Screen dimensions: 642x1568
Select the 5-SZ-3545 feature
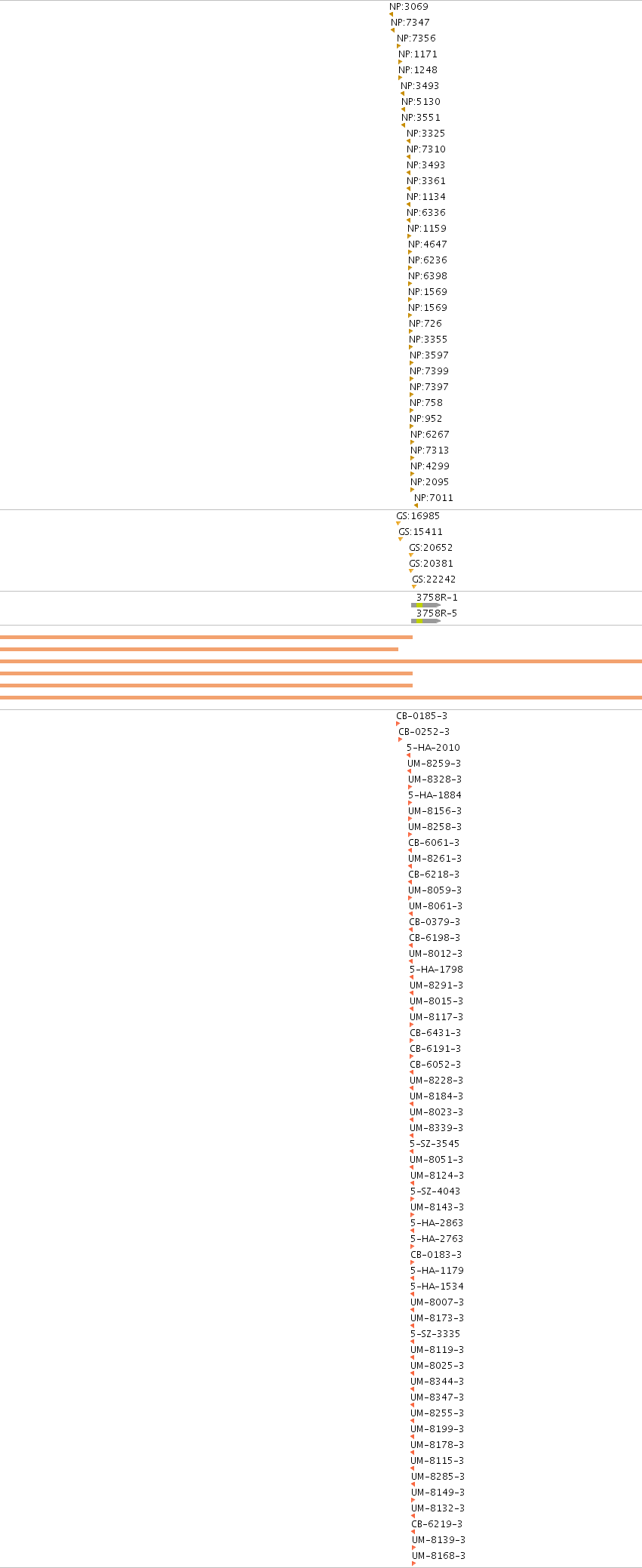pyautogui.click(x=435, y=1144)
